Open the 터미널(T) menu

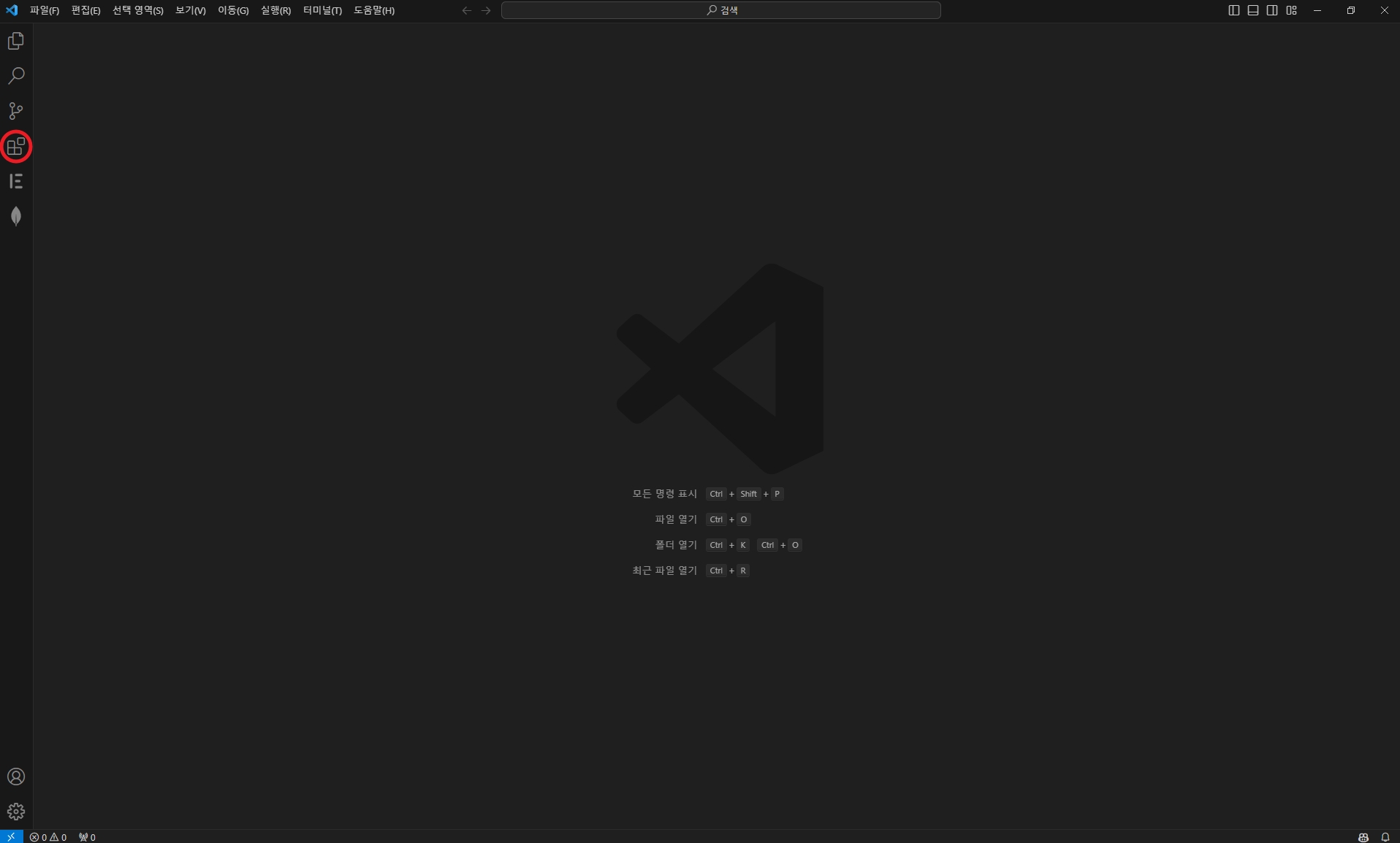[x=322, y=10]
